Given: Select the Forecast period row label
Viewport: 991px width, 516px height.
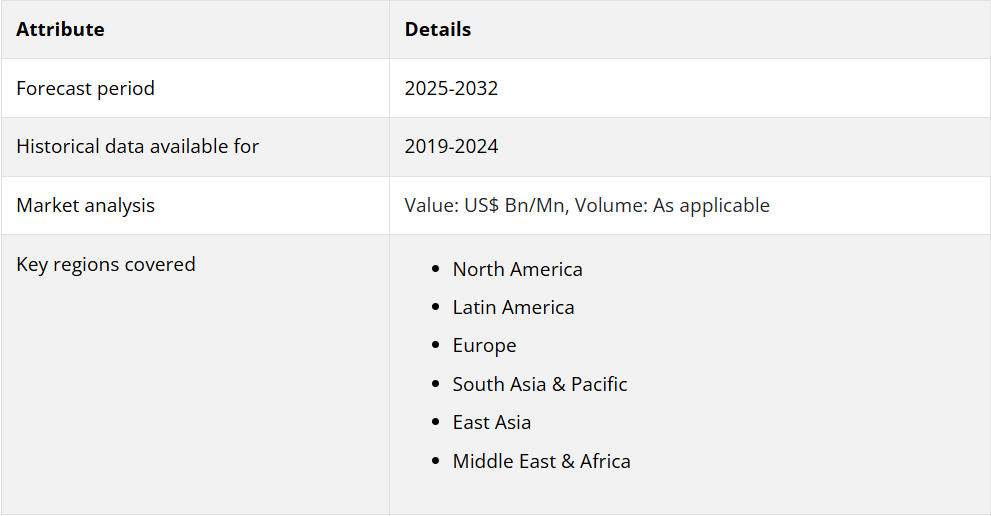Looking at the screenshot, I should 86,88.
